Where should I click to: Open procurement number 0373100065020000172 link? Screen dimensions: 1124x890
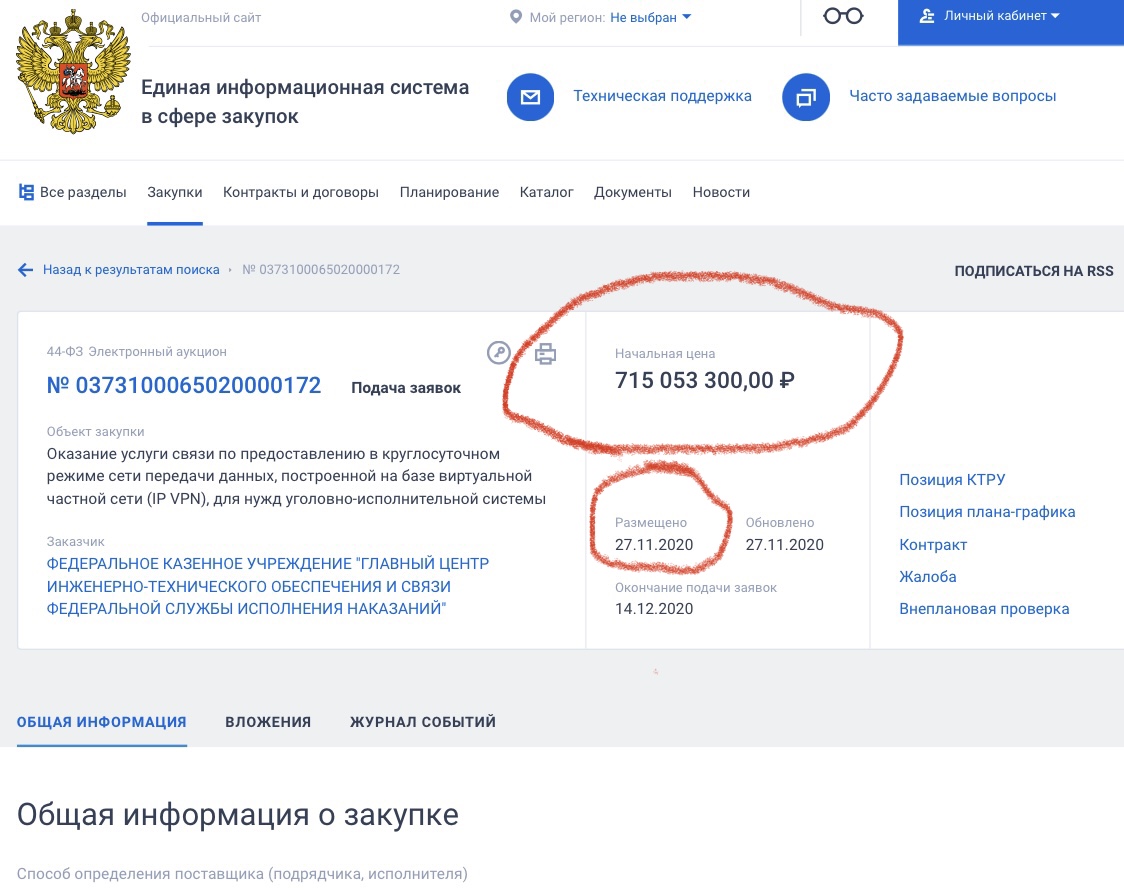[x=184, y=386]
